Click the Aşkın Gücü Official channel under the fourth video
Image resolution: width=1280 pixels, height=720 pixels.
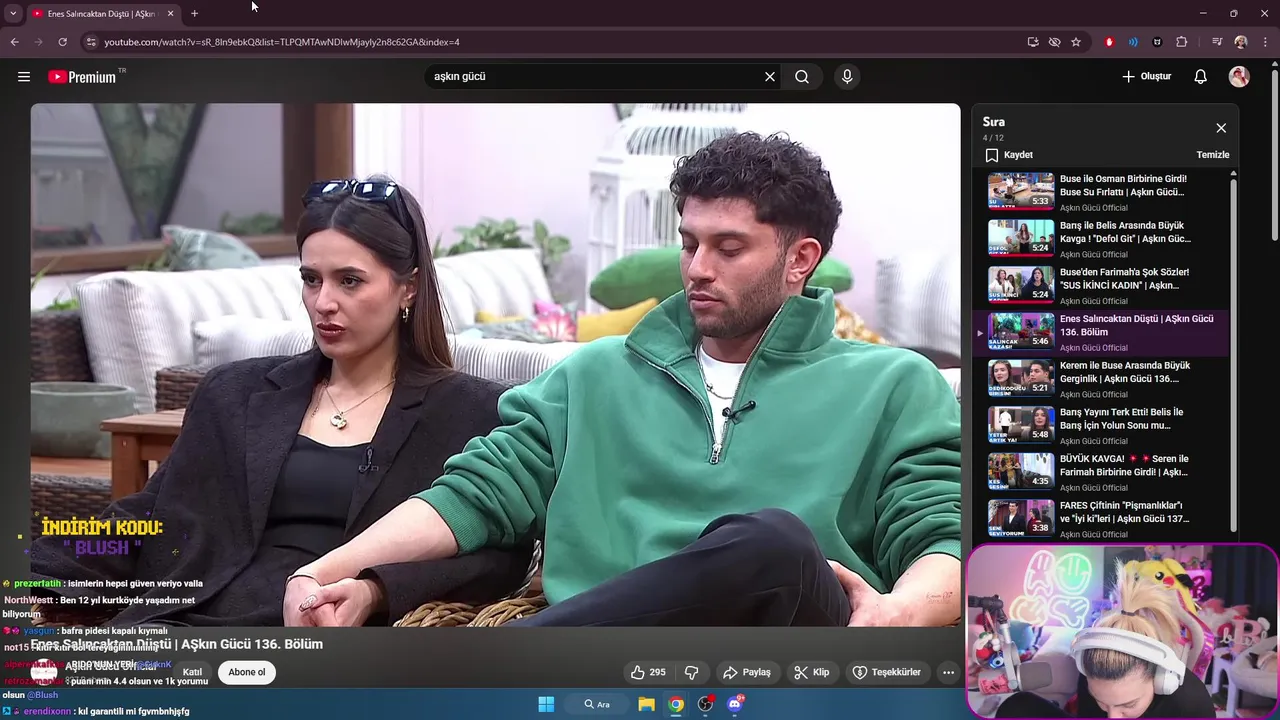(x=1094, y=348)
